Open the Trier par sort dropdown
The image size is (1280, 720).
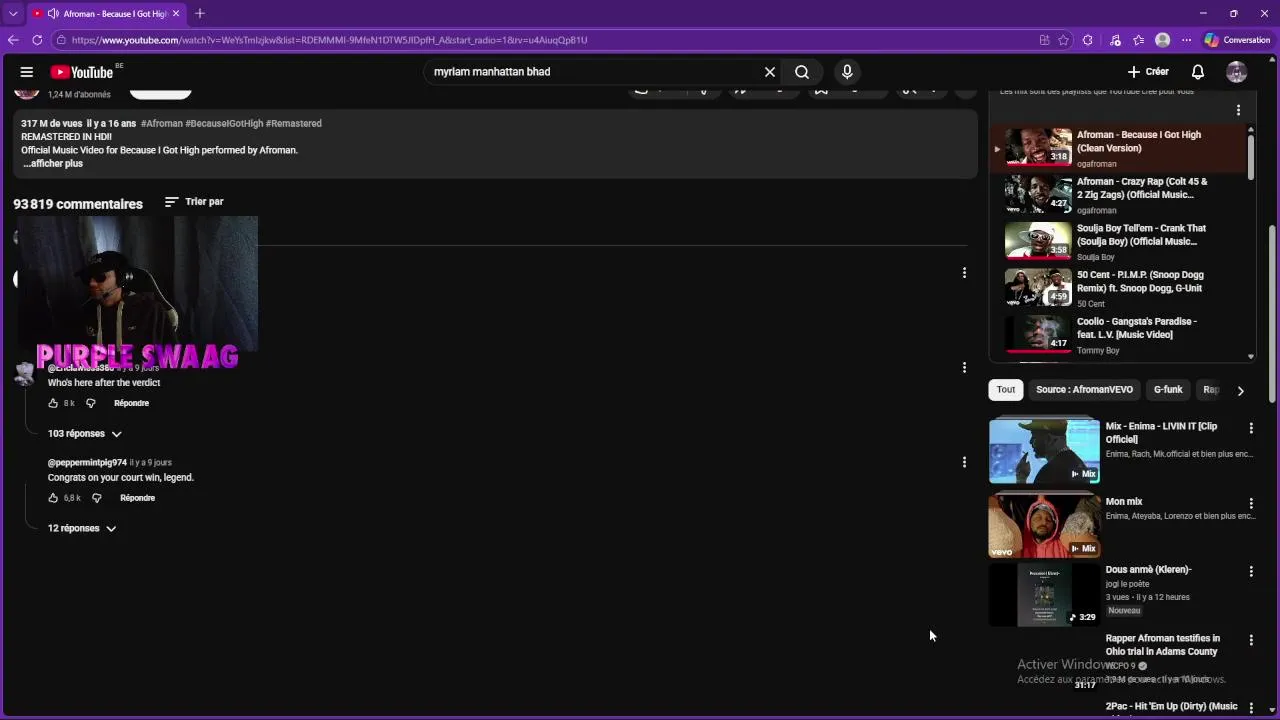194,202
